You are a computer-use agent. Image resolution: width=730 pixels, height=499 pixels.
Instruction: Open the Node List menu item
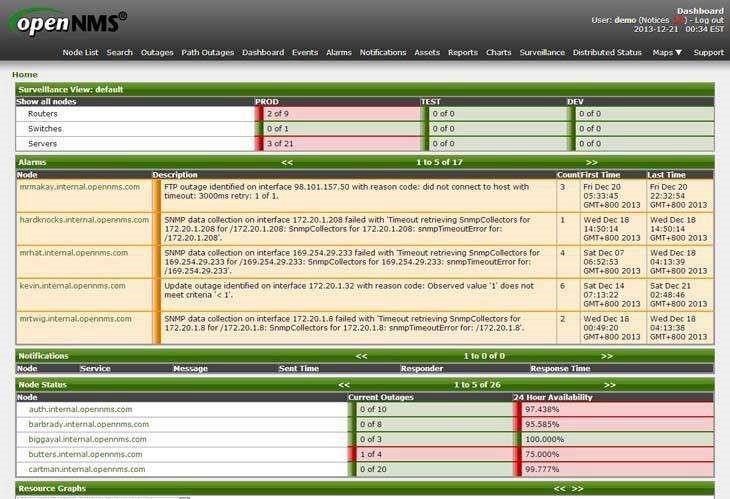coord(81,53)
